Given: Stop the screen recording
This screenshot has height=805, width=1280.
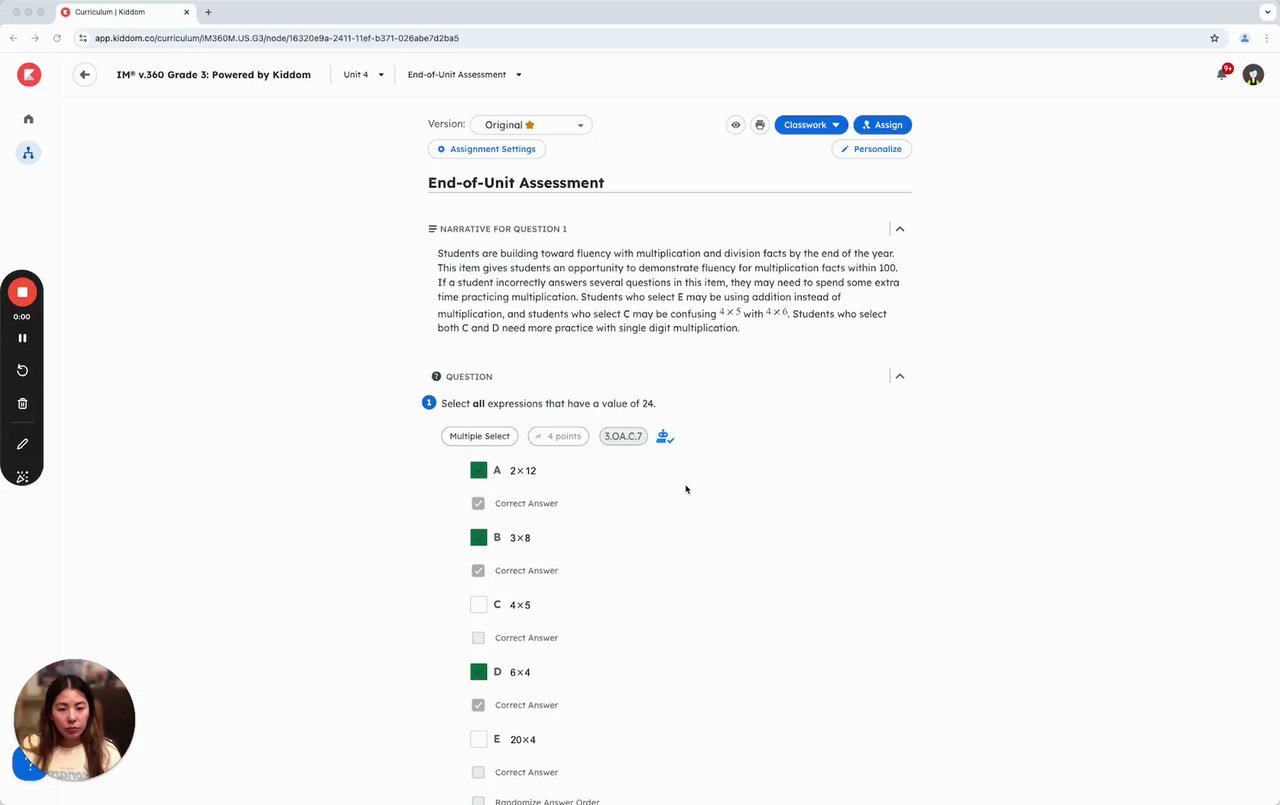Looking at the screenshot, I should 22,292.
